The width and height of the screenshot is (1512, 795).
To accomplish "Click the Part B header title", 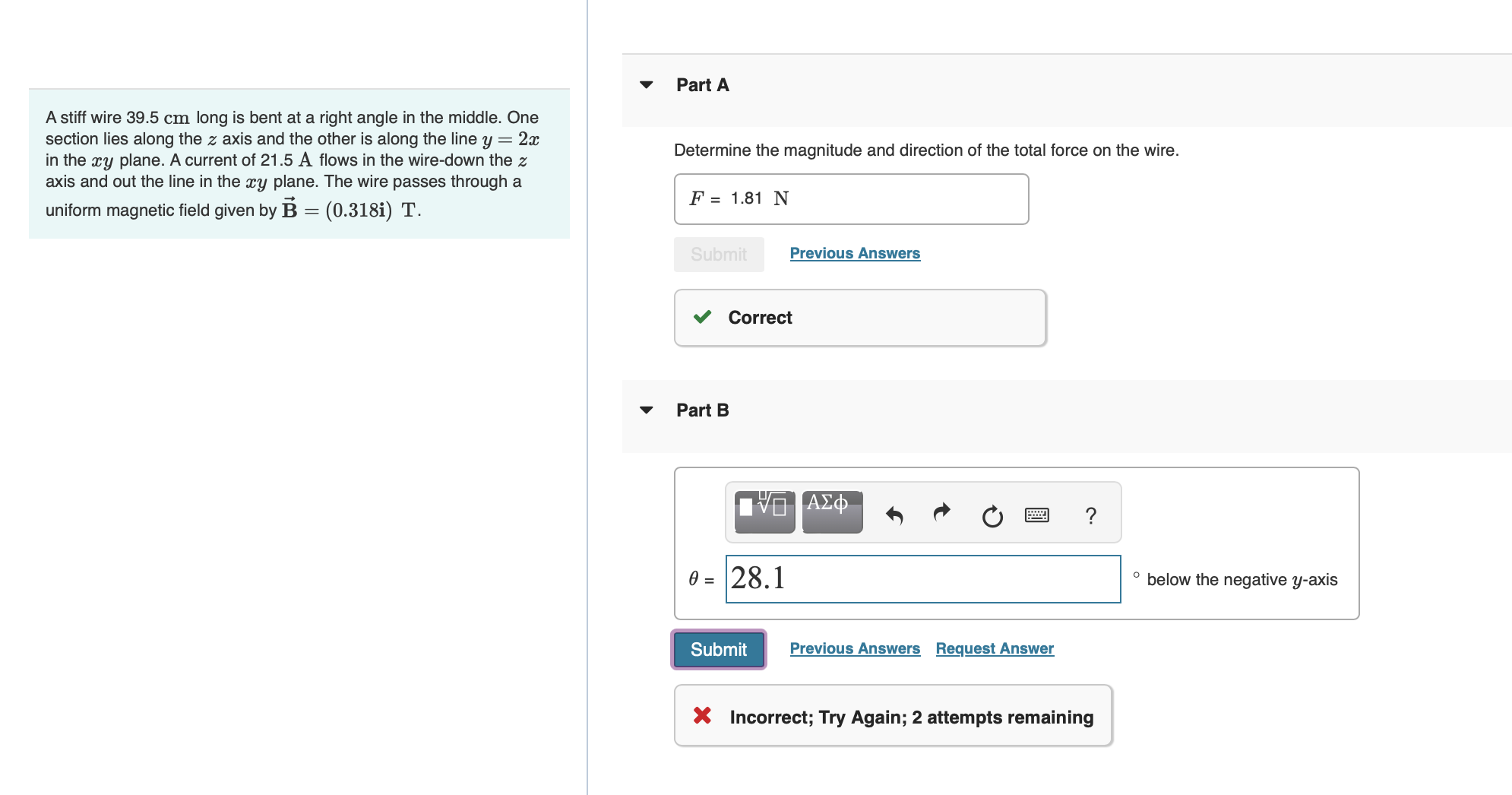I will (702, 410).
